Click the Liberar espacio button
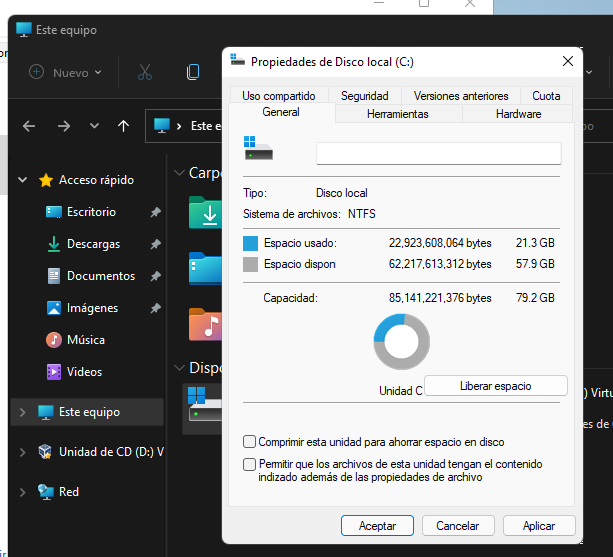 point(496,386)
